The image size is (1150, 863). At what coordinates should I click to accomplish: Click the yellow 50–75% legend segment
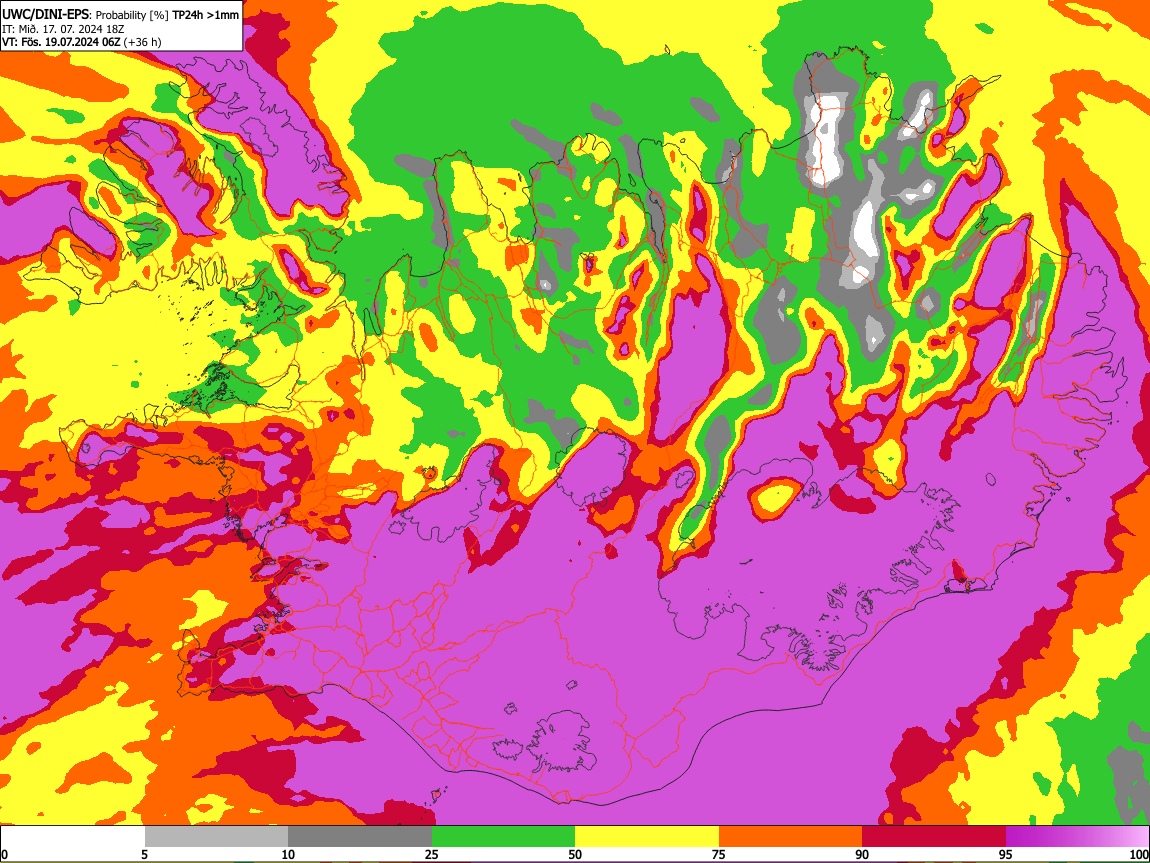[647, 837]
